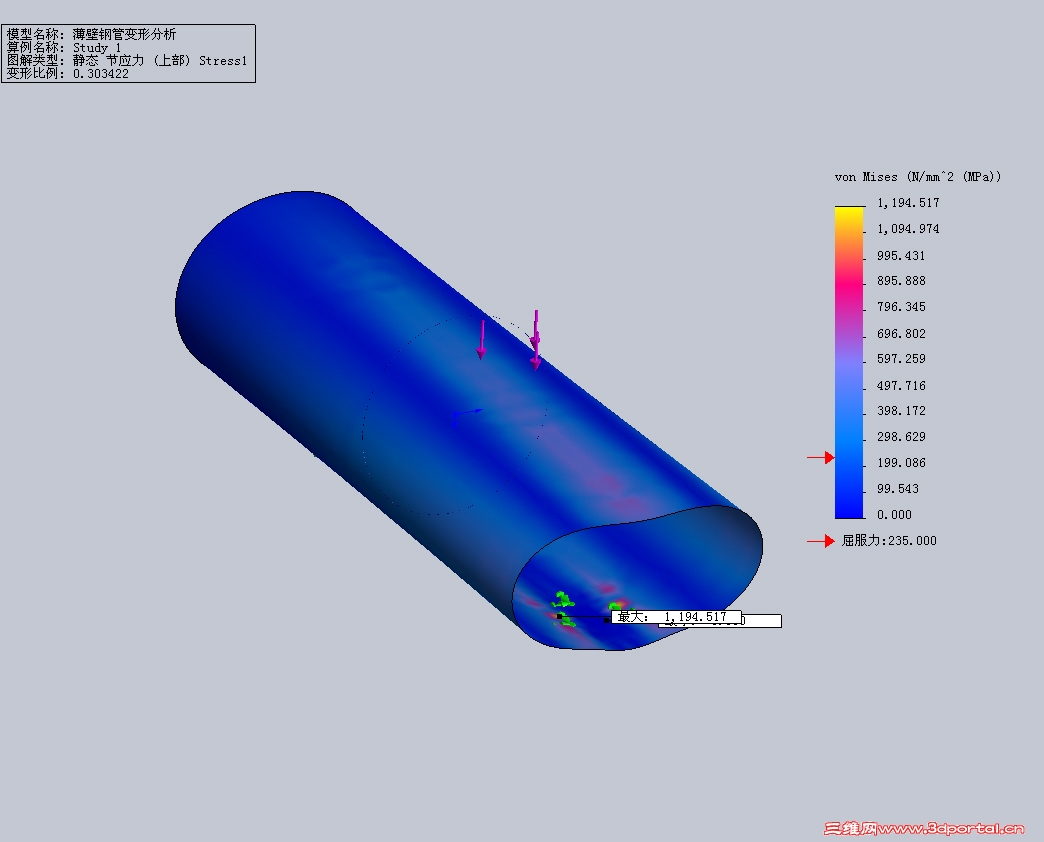1044x842 pixels.
Task: Select the deformation scale value 0.303422
Action: pyautogui.click(x=101, y=74)
